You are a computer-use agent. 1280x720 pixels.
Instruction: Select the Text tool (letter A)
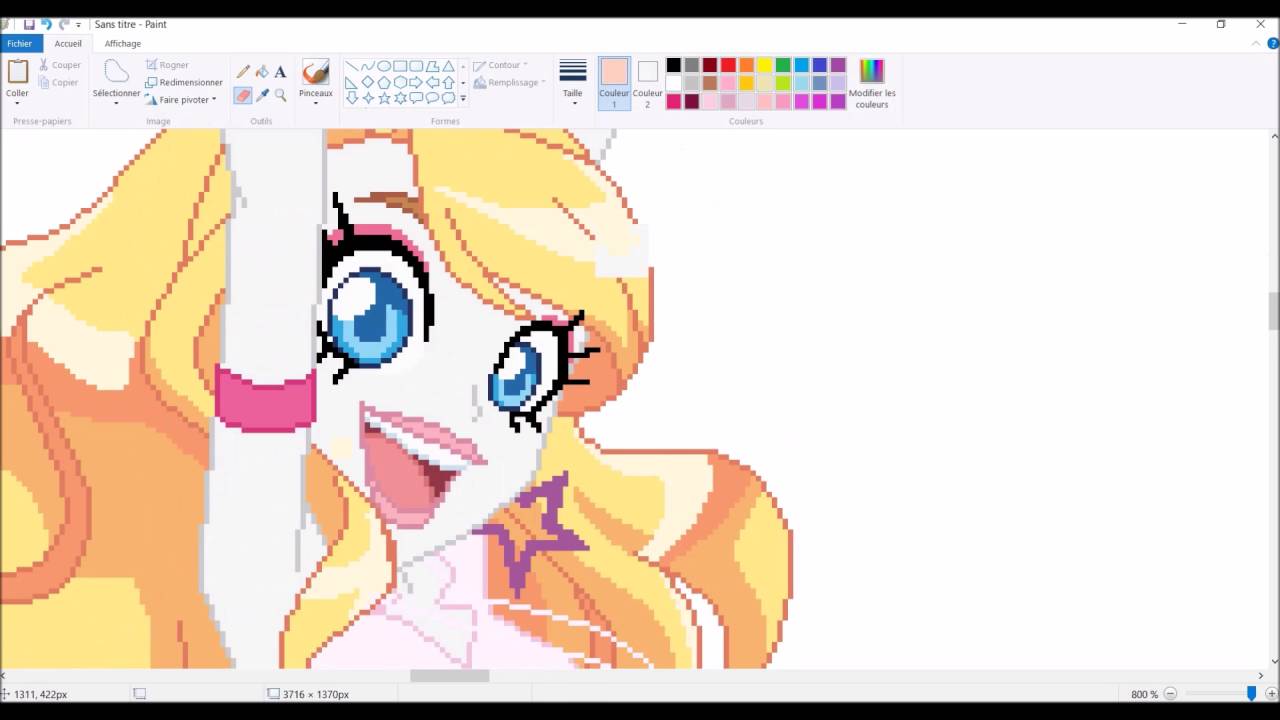(280, 72)
